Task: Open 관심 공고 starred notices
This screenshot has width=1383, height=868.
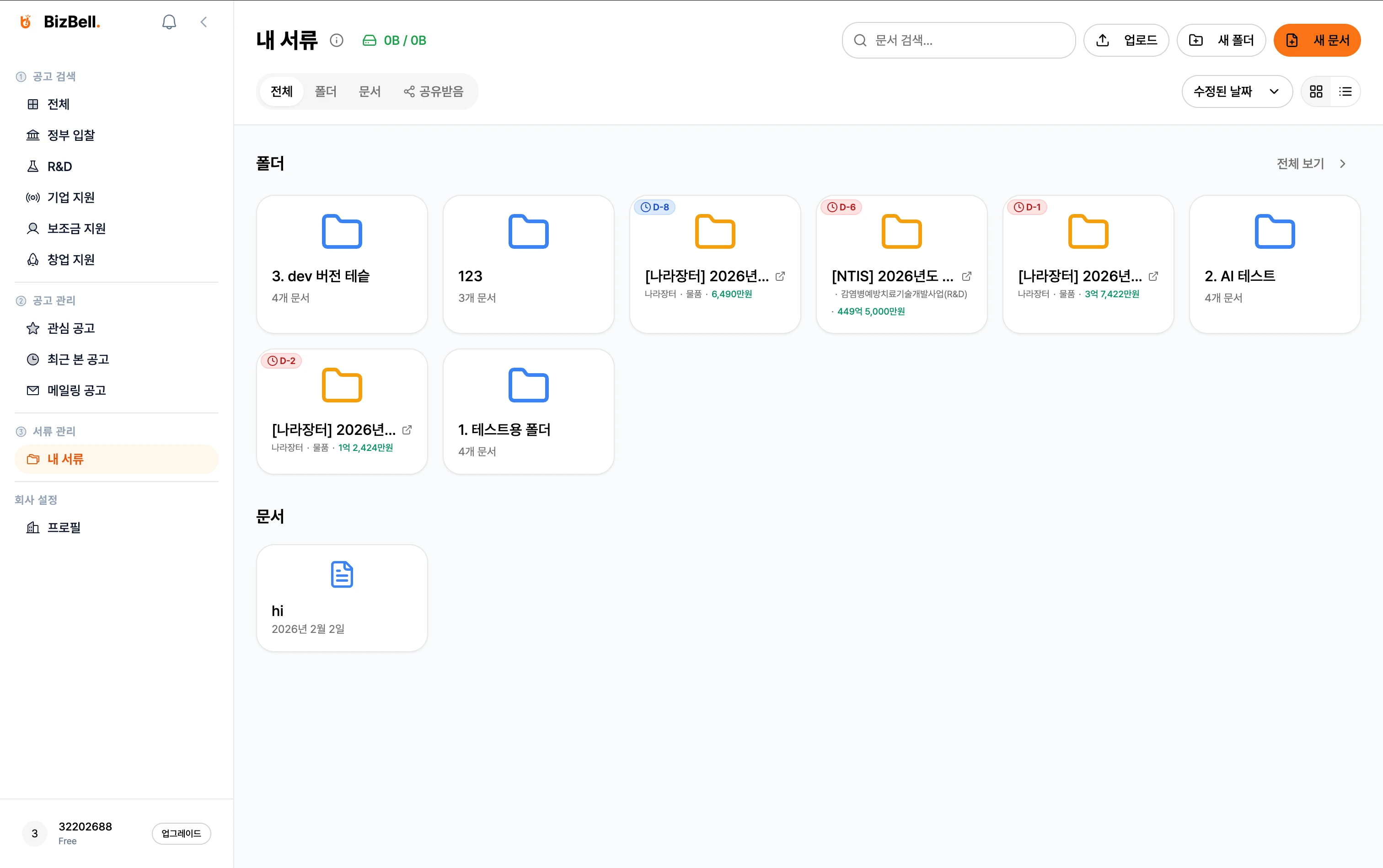Action: pos(70,328)
